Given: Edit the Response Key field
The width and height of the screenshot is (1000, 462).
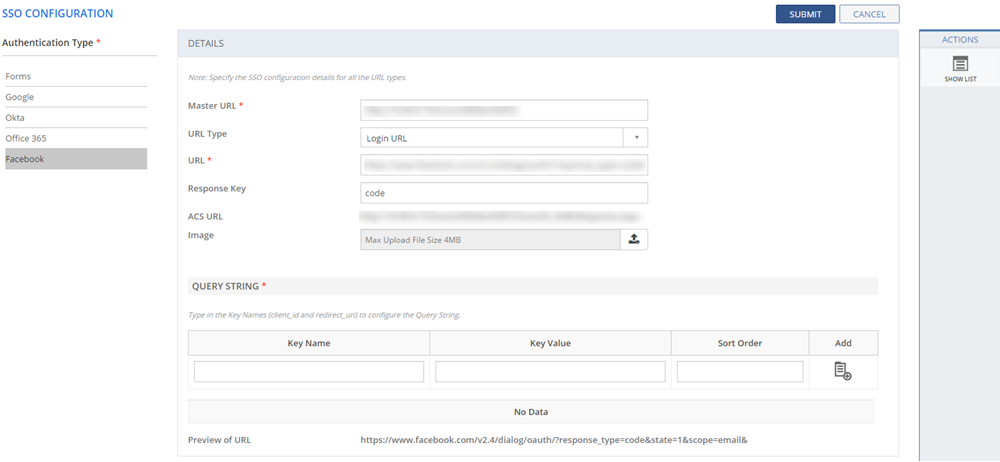Looking at the screenshot, I should pos(504,192).
